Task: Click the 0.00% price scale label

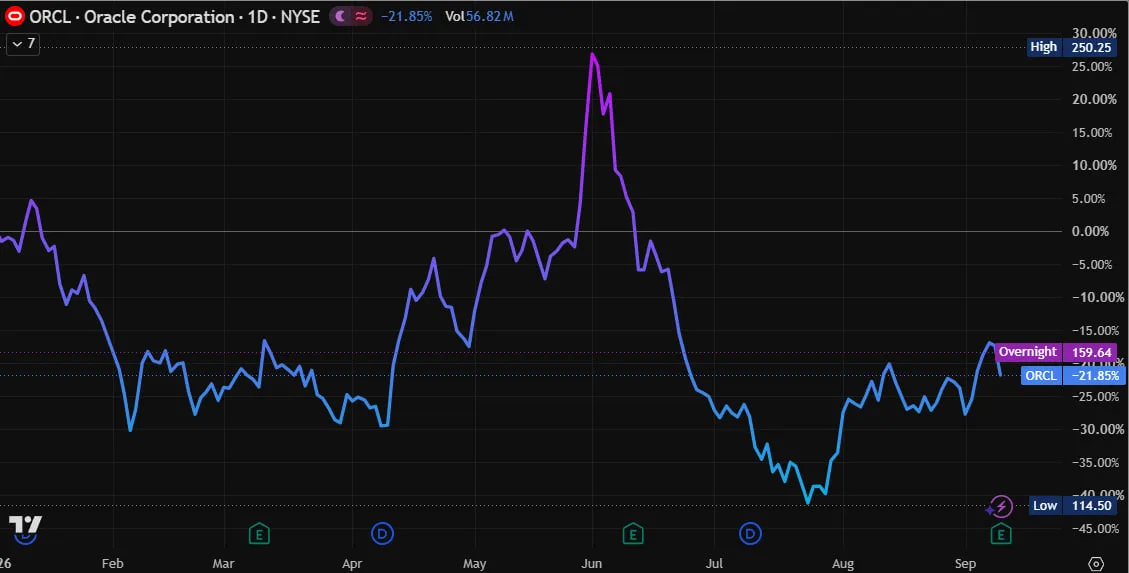Action: (1092, 231)
